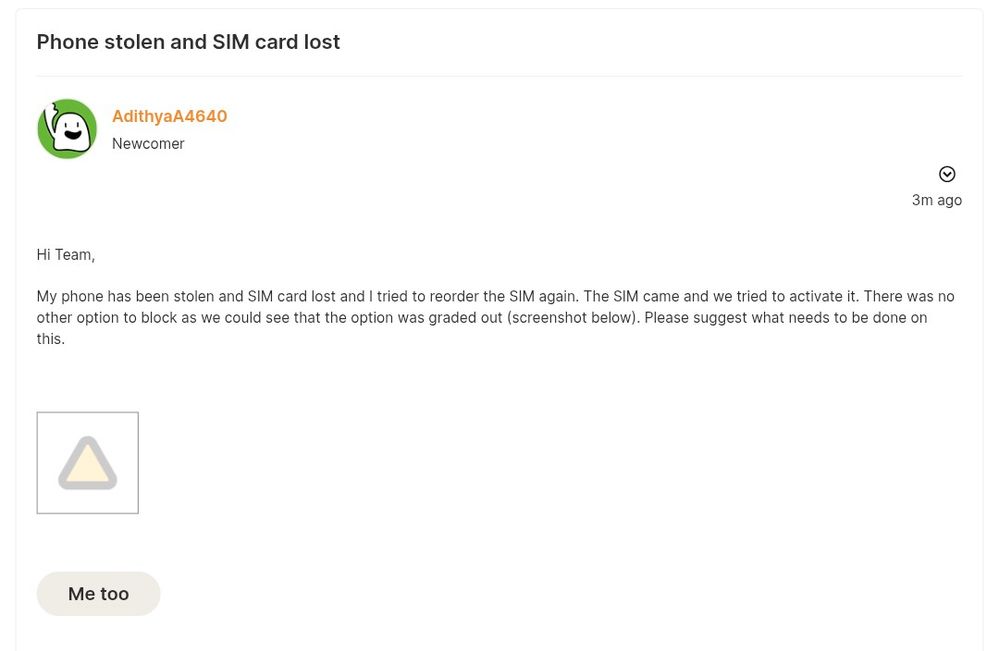Click the divider line below the title

click(499, 76)
